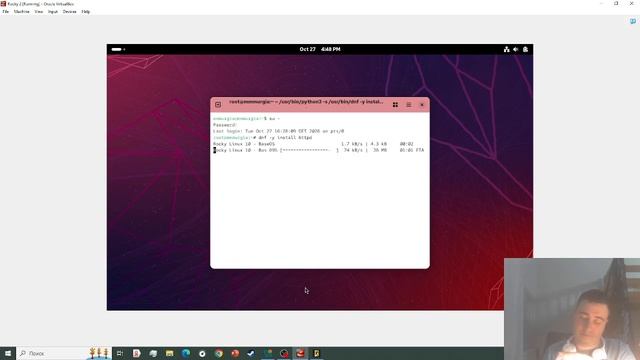This screenshot has height=360, width=640.
Task: Click the volume icon in GNOME top bar
Action: [x=516, y=49]
